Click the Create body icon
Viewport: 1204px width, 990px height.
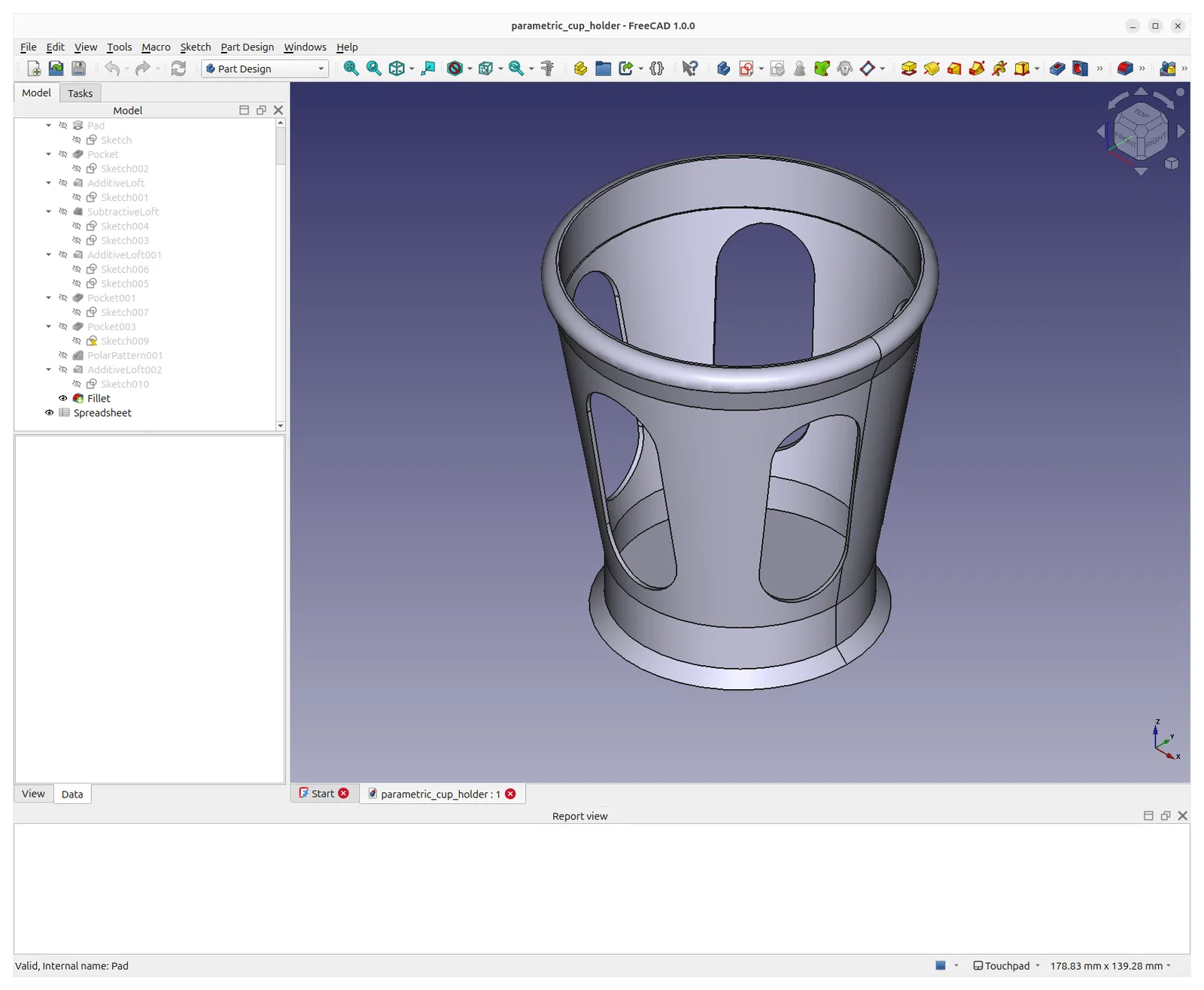click(723, 68)
